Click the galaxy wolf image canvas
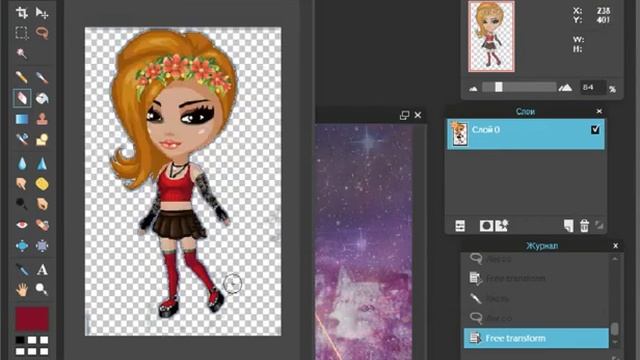Screen dimensions: 640x360 click(364, 242)
